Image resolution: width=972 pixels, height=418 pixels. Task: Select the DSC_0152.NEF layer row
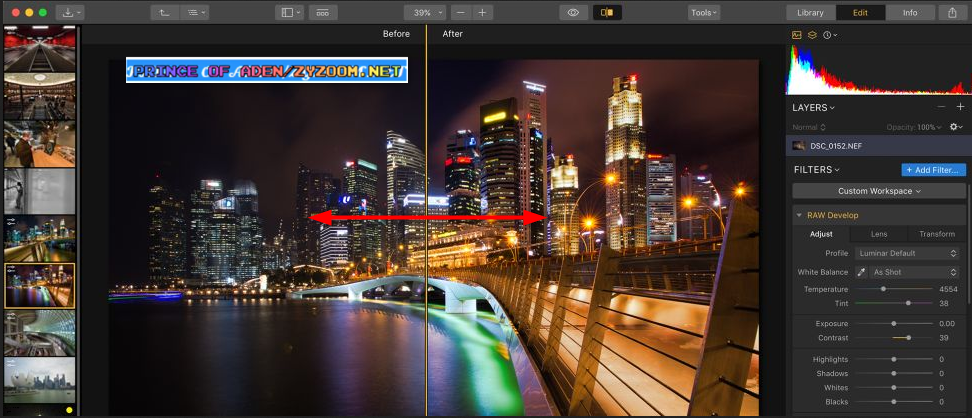(878, 146)
